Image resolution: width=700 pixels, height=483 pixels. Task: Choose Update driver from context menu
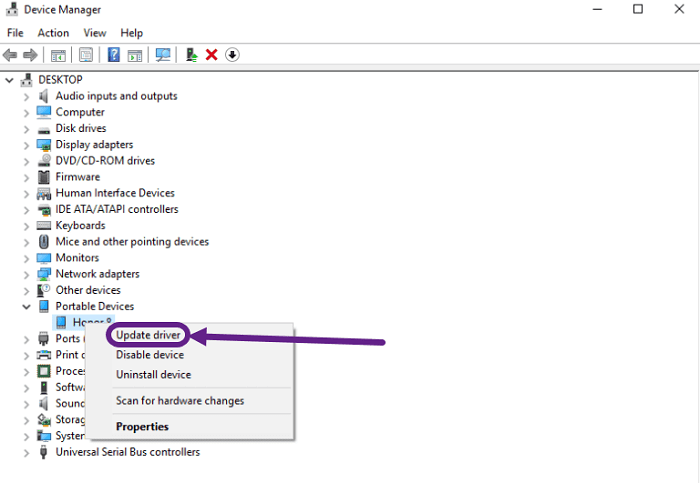[x=148, y=335]
